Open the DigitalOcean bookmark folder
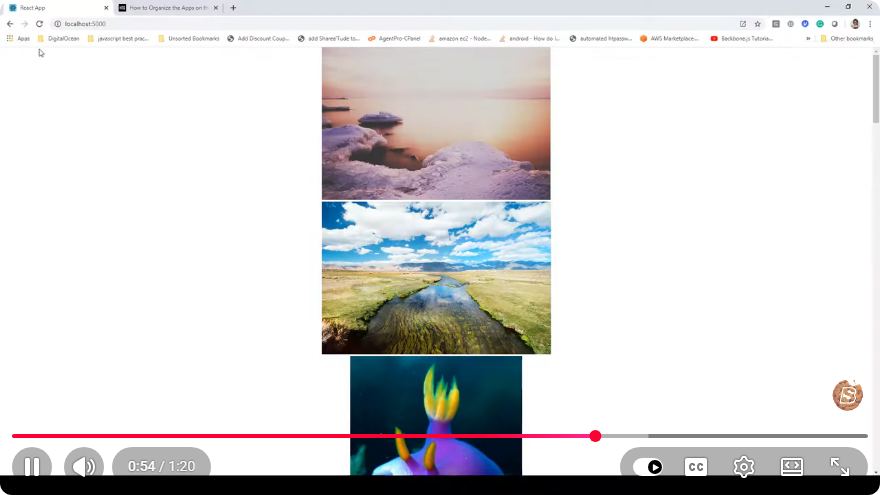This screenshot has width=880, height=495. point(58,38)
